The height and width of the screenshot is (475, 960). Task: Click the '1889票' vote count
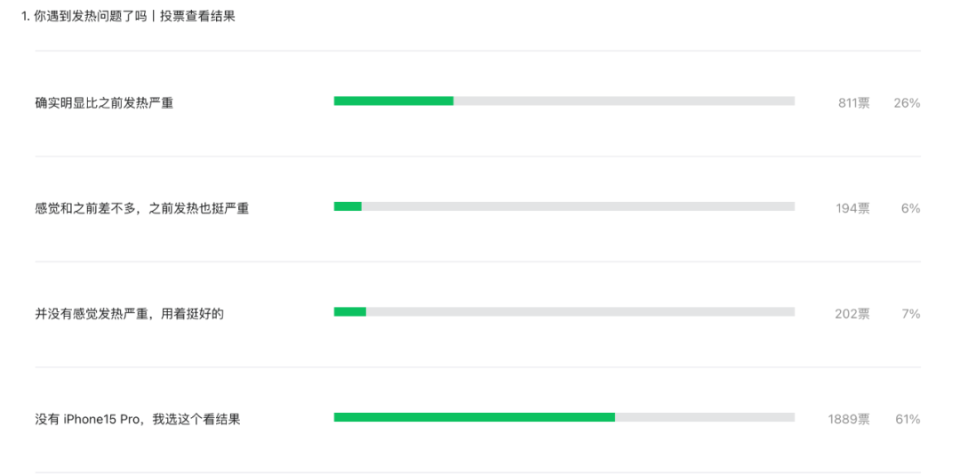point(849,419)
